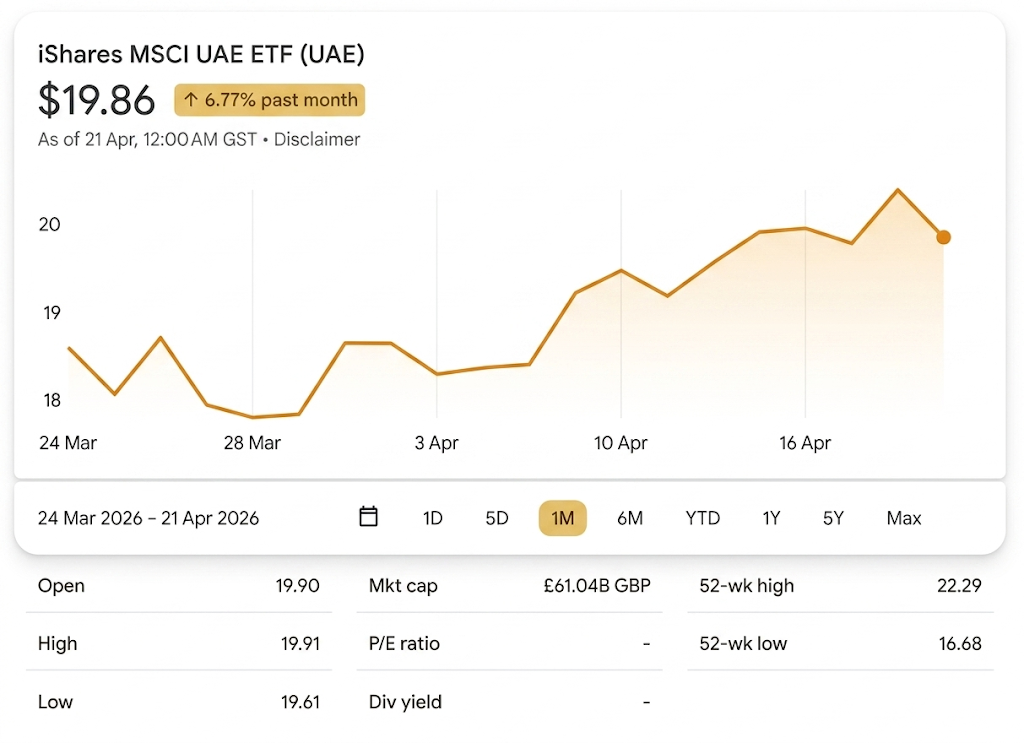The height and width of the screenshot is (743, 1024).
Task: Open the 1Y chart range
Action: click(x=770, y=518)
